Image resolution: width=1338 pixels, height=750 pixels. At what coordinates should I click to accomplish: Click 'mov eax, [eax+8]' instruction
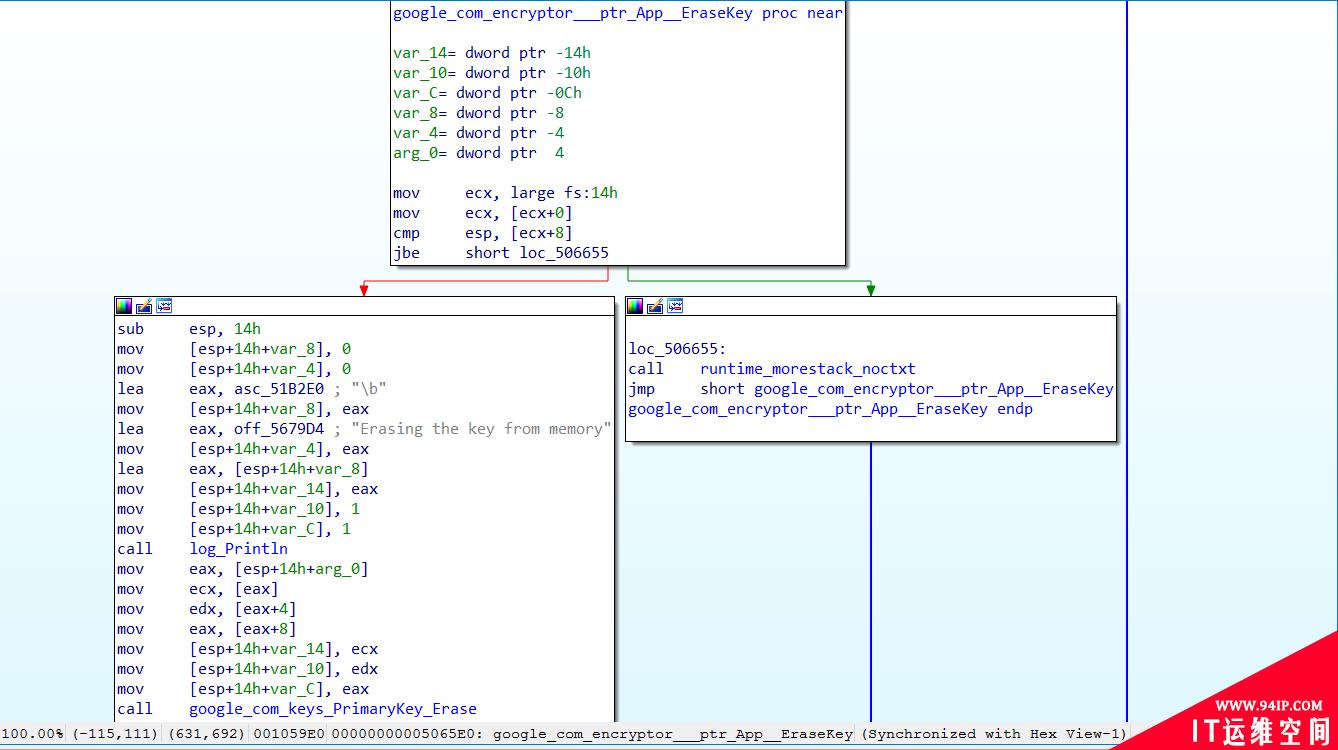click(x=207, y=629)
